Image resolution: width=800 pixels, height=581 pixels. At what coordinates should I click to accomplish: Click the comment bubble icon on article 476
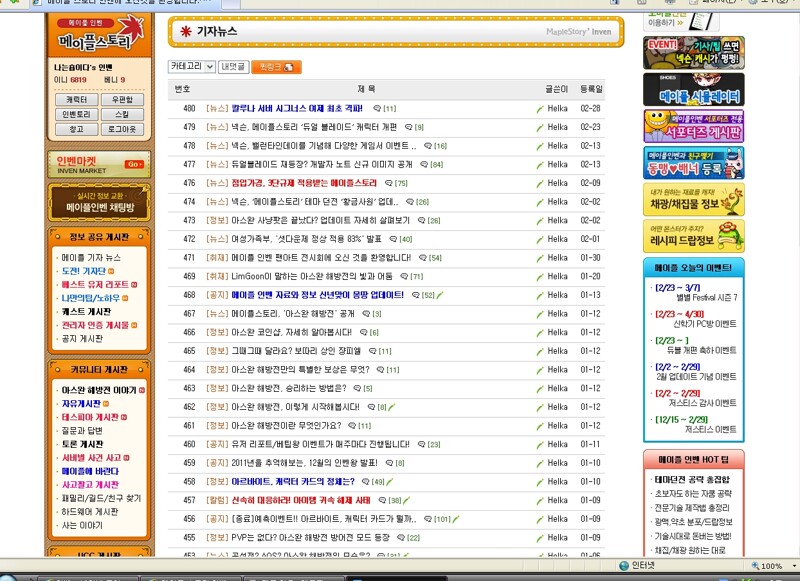pyautogui.click(x=389, y=183)
